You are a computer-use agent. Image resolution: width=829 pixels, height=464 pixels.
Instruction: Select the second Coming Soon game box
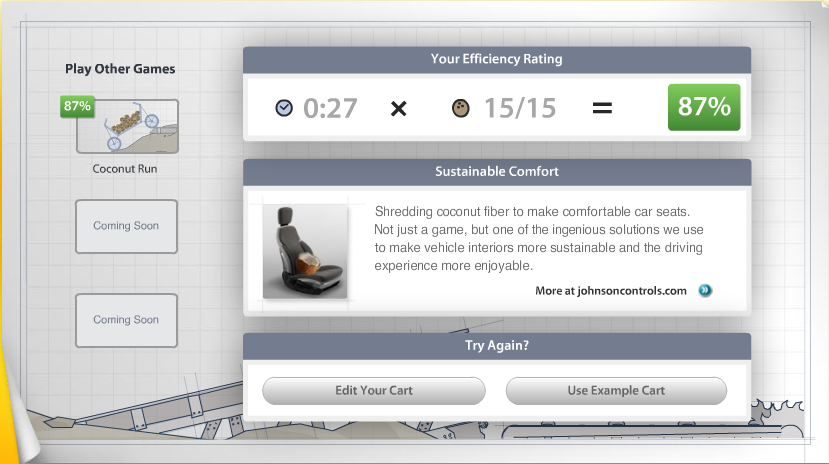[126, 320]
